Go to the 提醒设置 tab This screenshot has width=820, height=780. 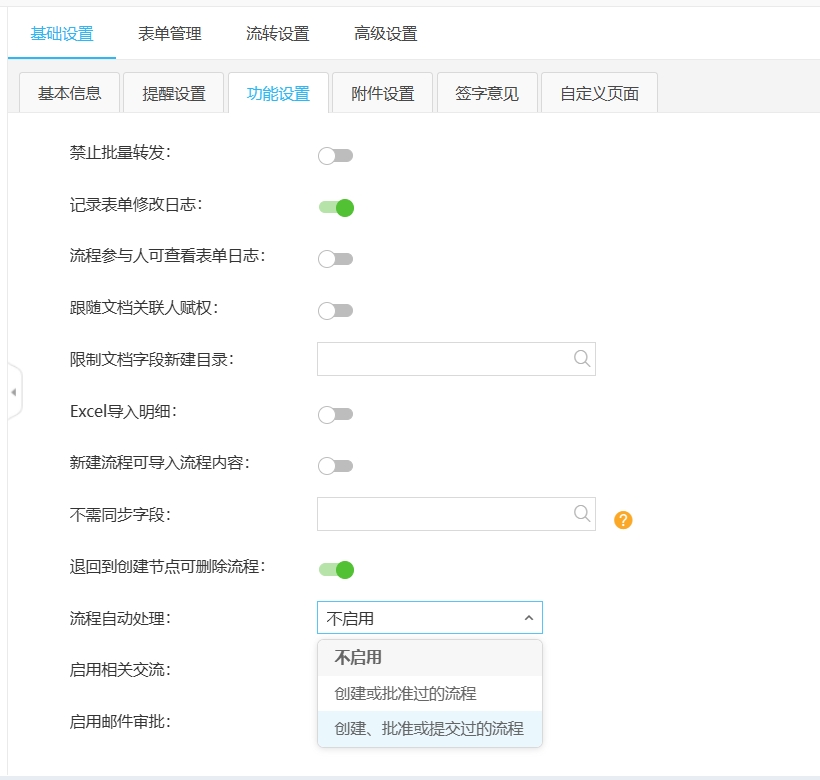pos(174,94)
